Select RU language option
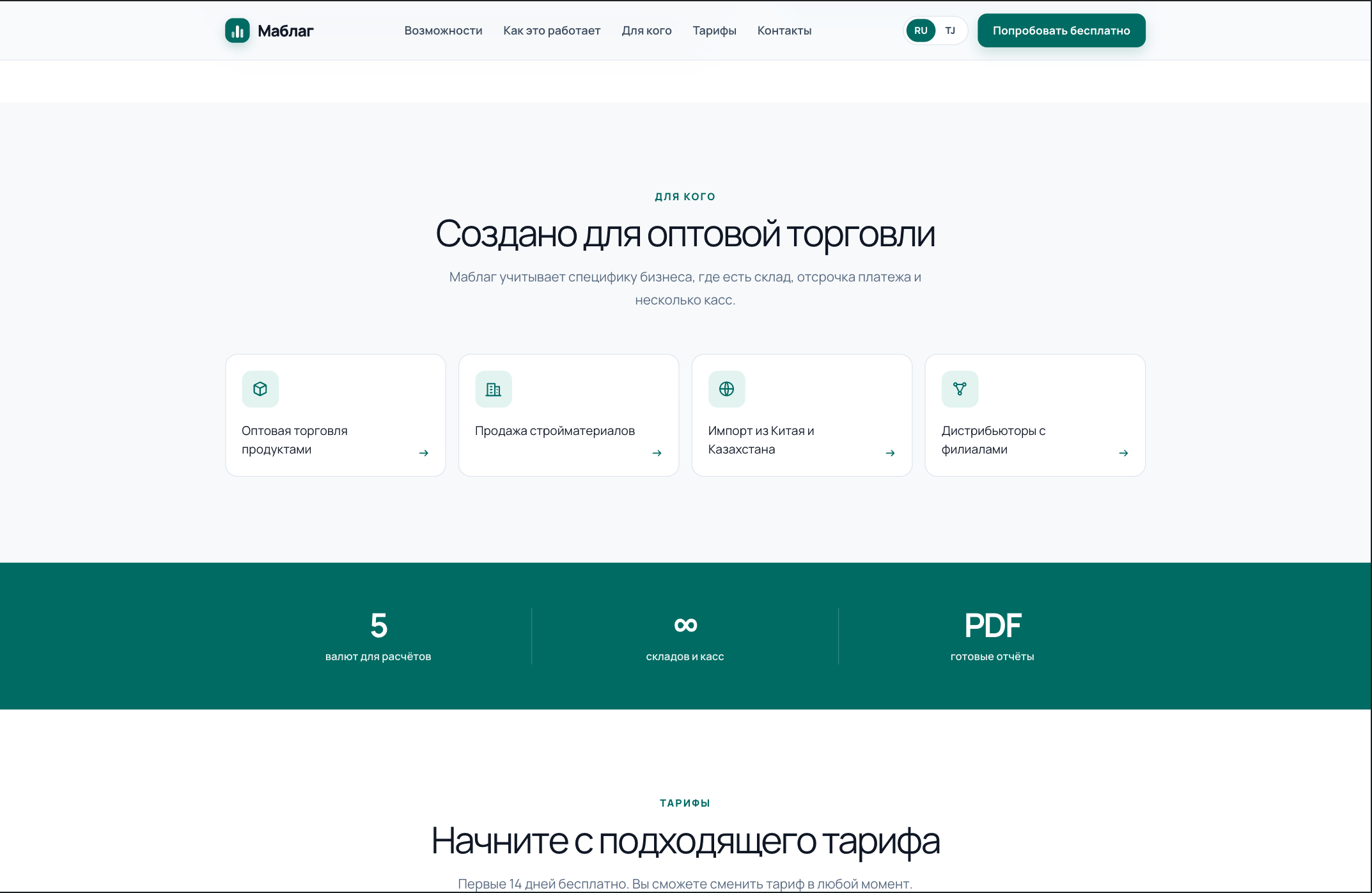This screenshot has height=893, width=1372. (x=921, y=31)
